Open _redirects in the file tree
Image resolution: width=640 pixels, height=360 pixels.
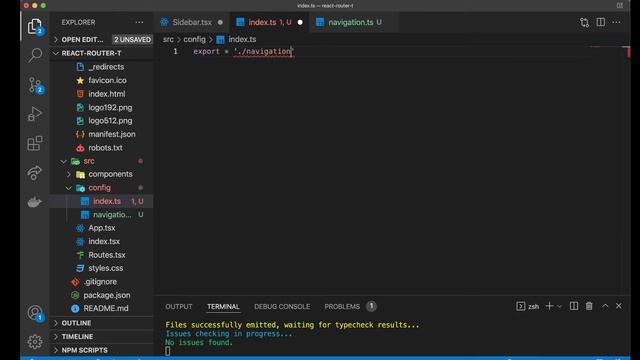[x=106, y=67]
